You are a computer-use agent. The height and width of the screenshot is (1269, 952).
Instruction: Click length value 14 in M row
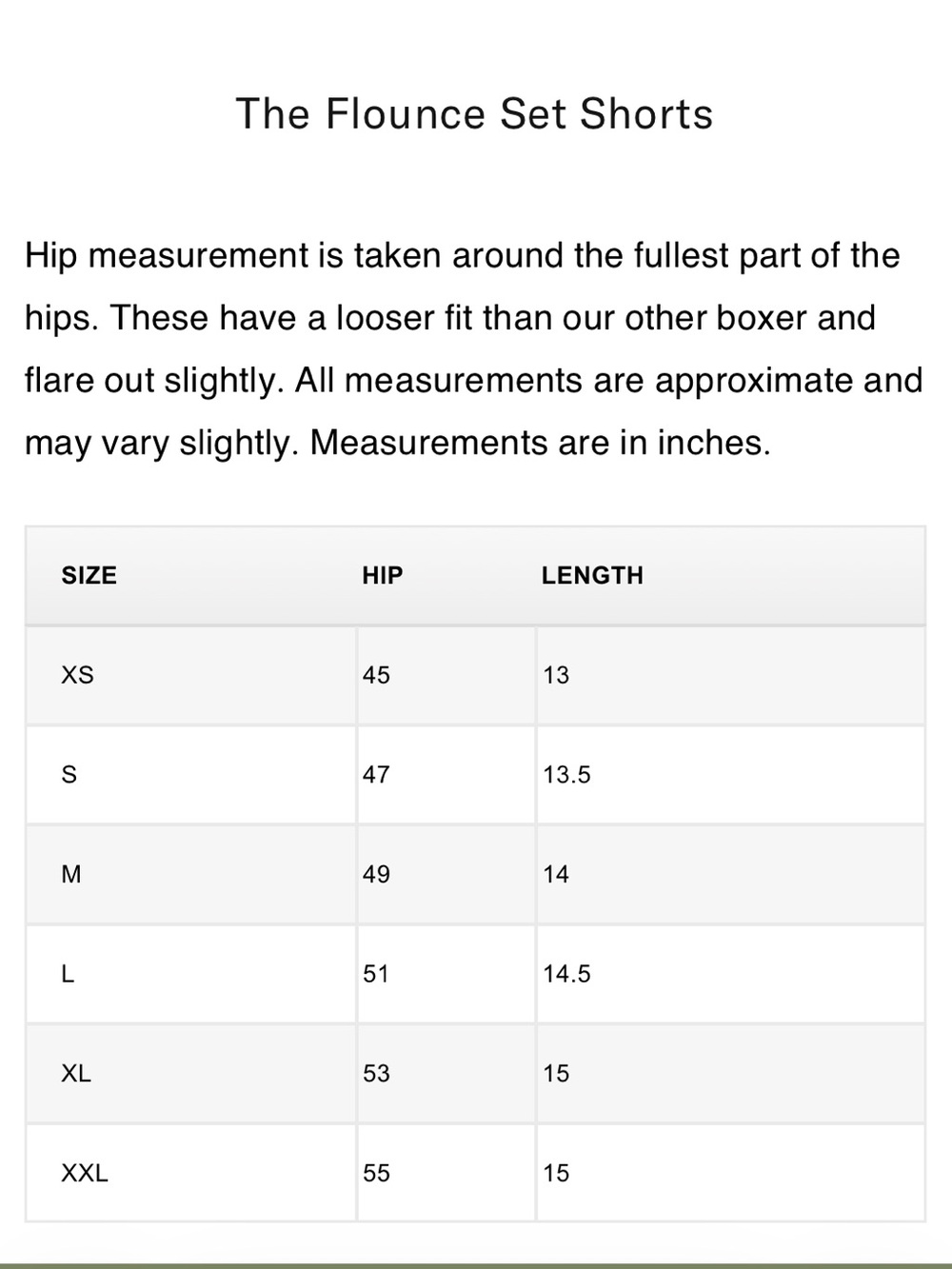[x=556, y=874]
